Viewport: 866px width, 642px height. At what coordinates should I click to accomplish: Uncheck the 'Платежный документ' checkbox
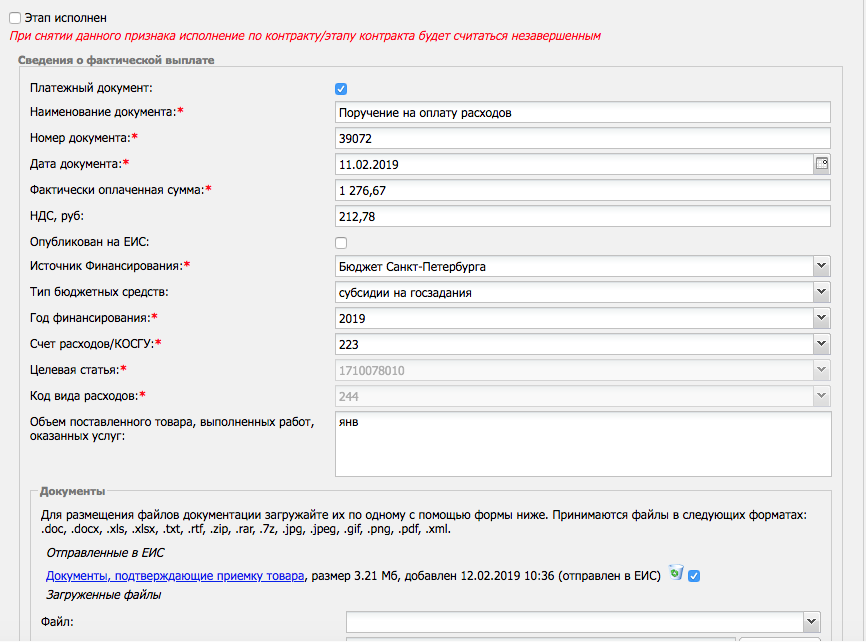pos(341,89)
